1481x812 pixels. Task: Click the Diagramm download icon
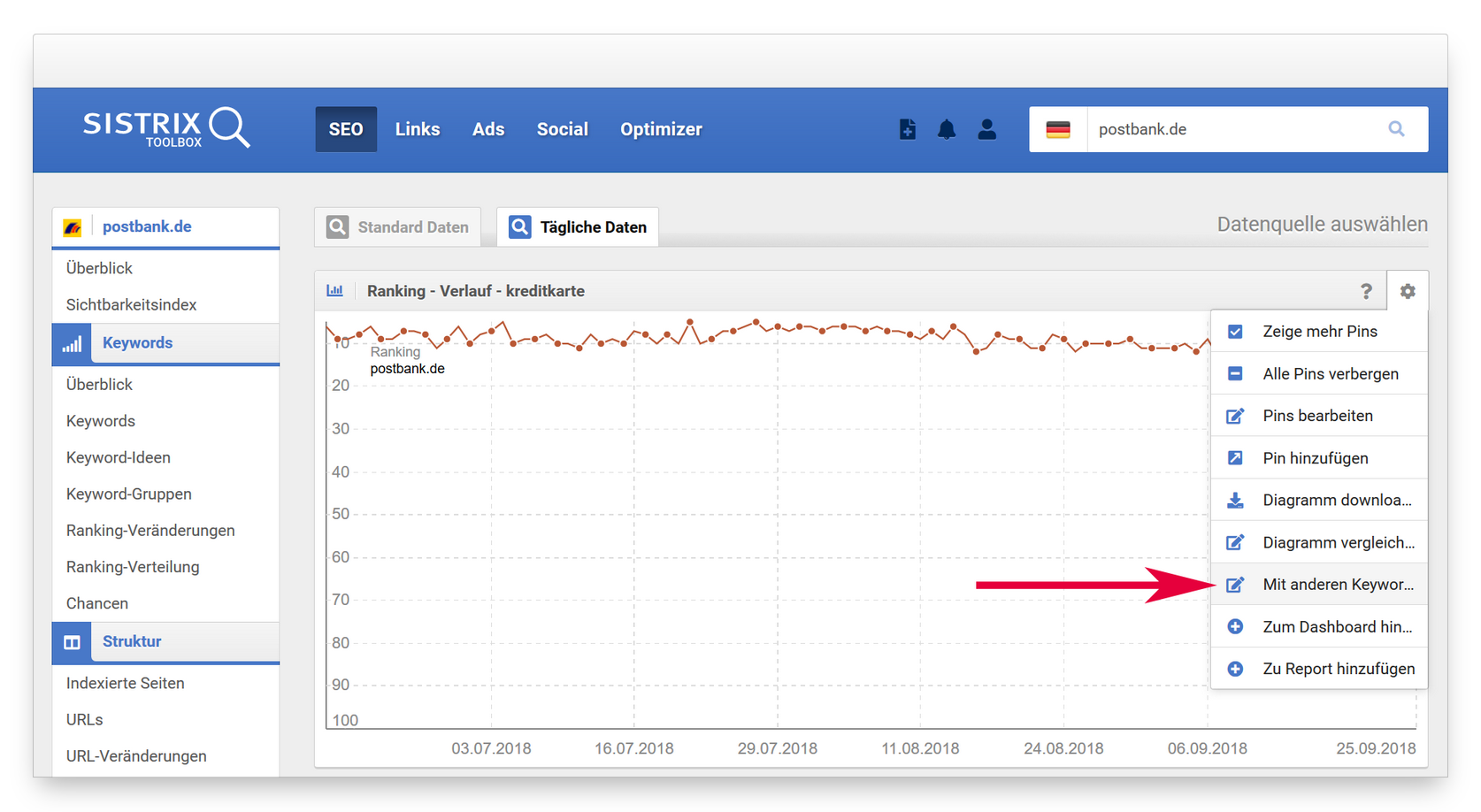coord(1235,501)
